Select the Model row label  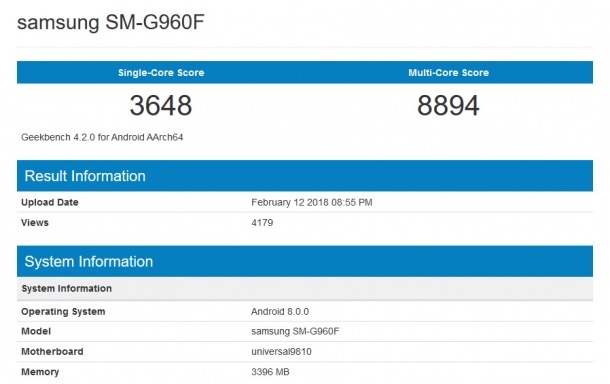pyautogui.click(x=36, y=331)
